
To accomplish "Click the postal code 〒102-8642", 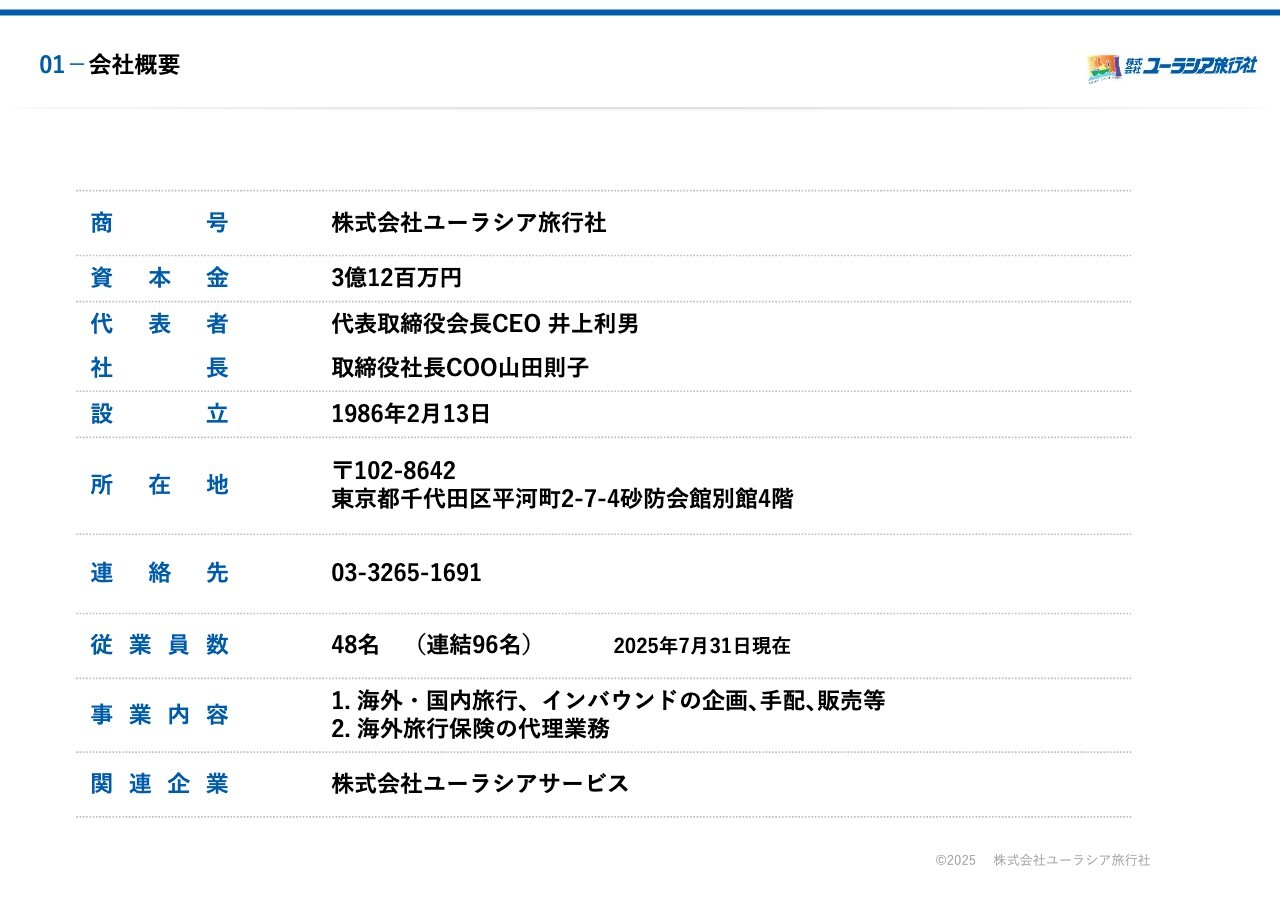I will pos(393,471).
